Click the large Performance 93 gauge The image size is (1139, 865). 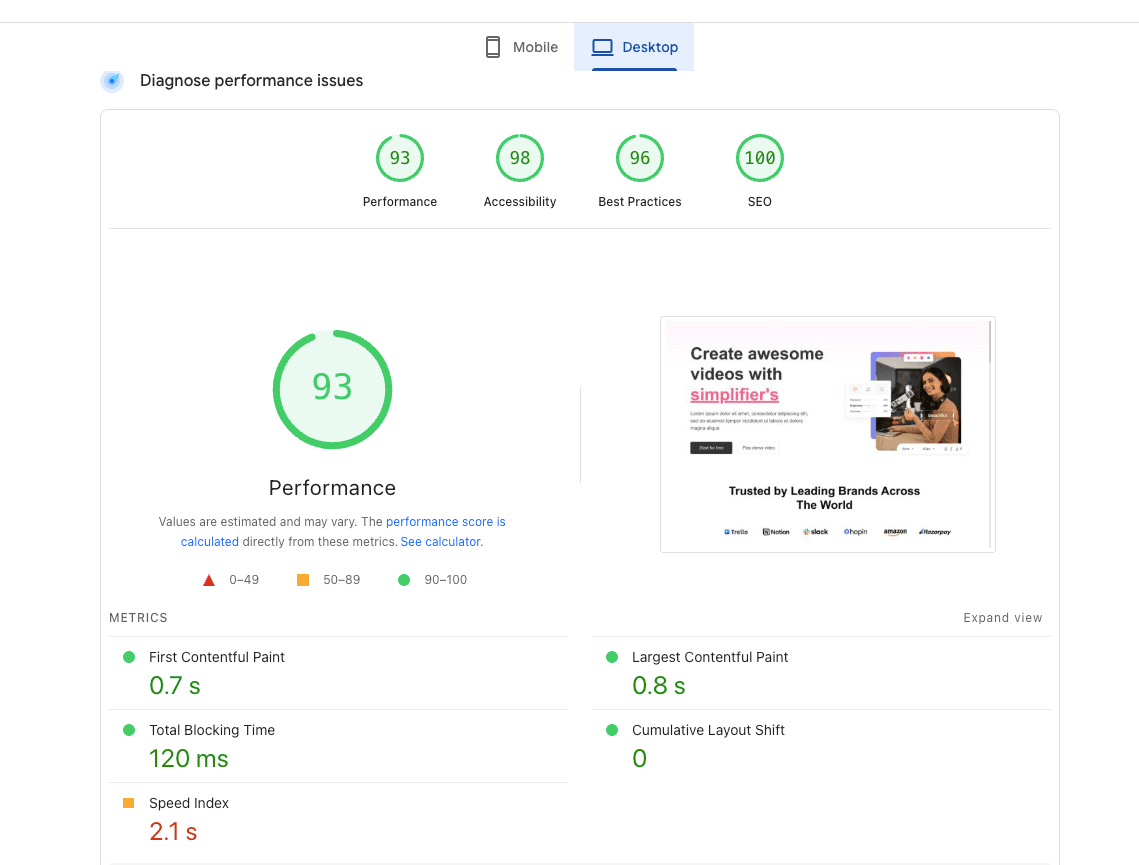click(332, 389)
